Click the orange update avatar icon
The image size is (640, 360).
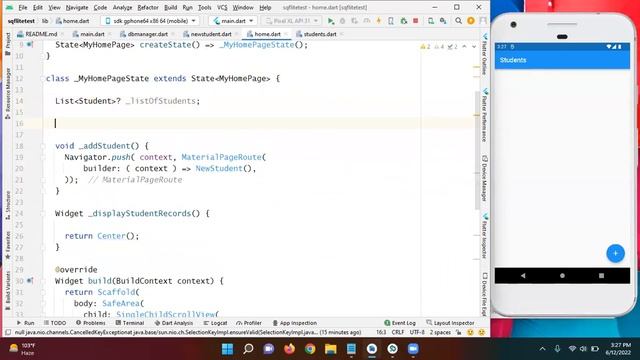pos(471,21)
